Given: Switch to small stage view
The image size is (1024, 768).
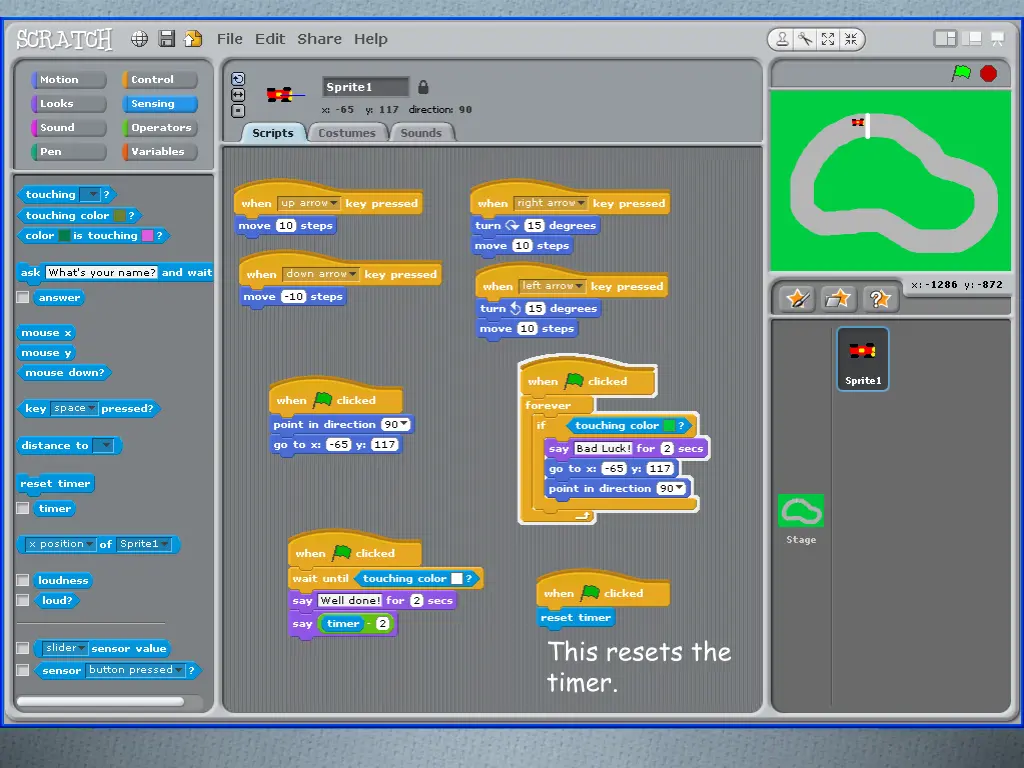Looking at the screenshot, I should pyautogui.click(x=945, y=39).
